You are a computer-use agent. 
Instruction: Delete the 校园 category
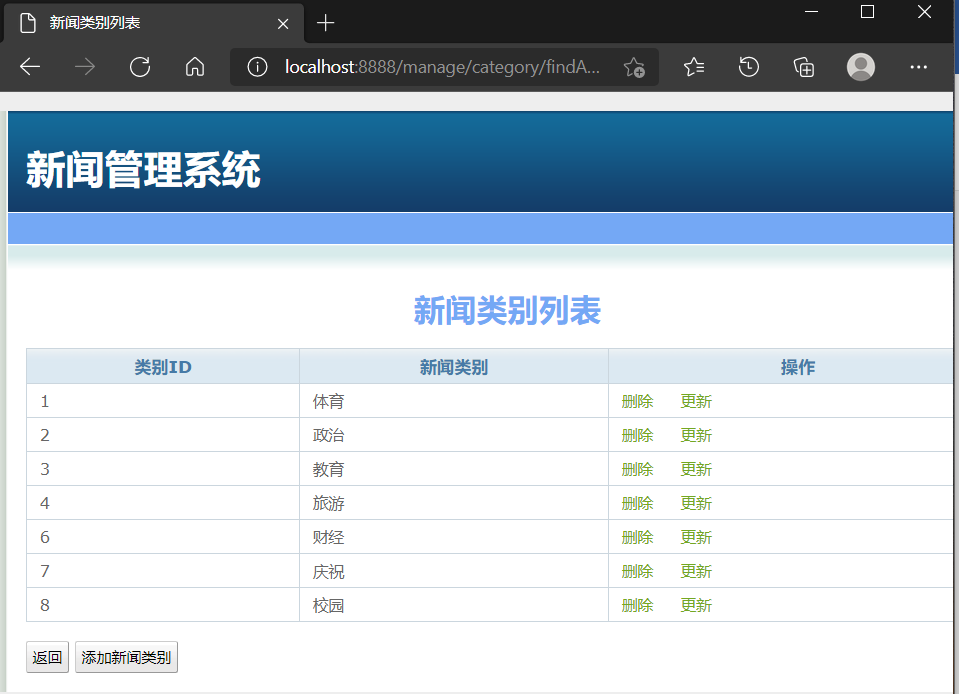click(637, 605)
